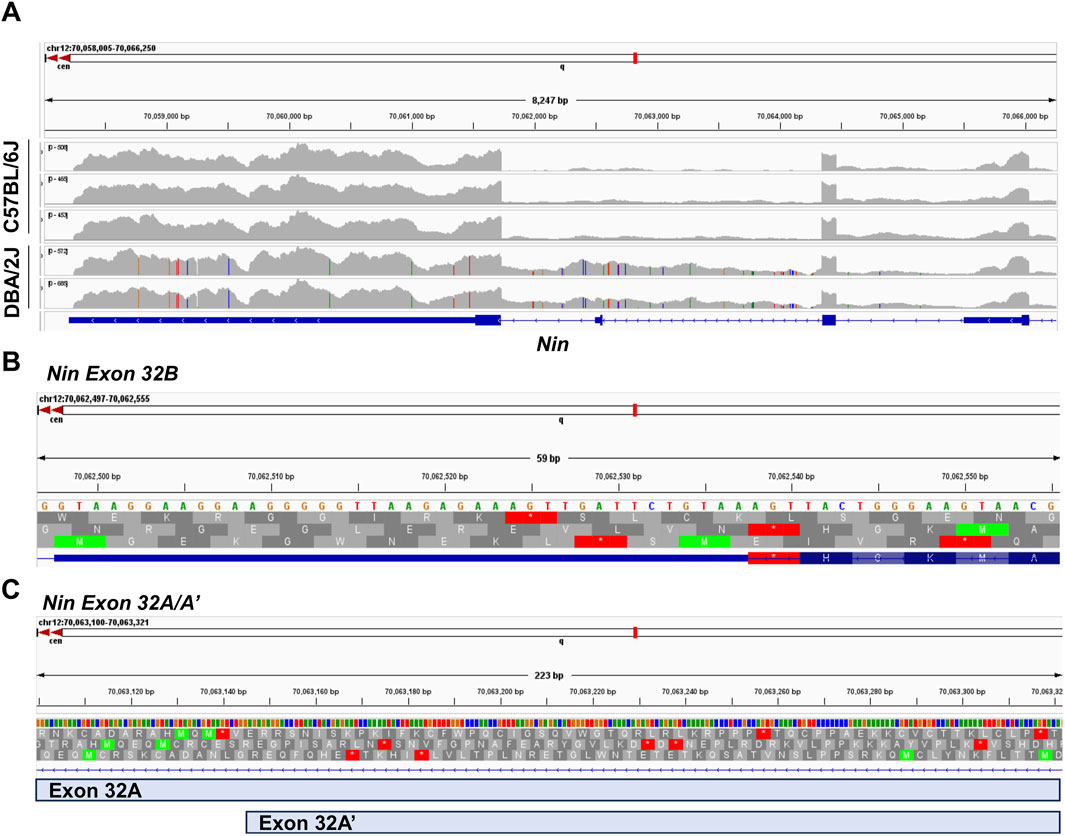1065x836 pixels.
Task: Click the centromere triangles in panel B ideogram
Action: click(x=51, y=410)
